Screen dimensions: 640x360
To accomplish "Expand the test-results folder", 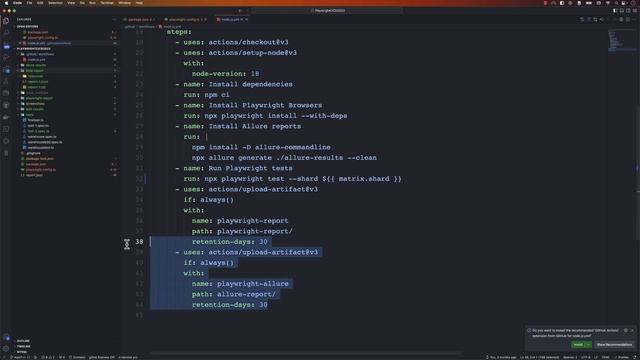I will click(35, 109).
